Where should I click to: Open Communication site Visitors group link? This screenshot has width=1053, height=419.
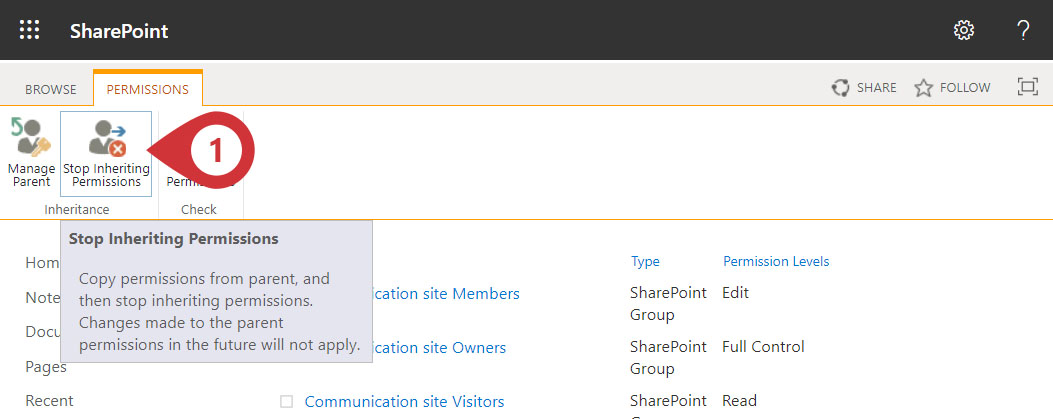(x=404, y=402)
